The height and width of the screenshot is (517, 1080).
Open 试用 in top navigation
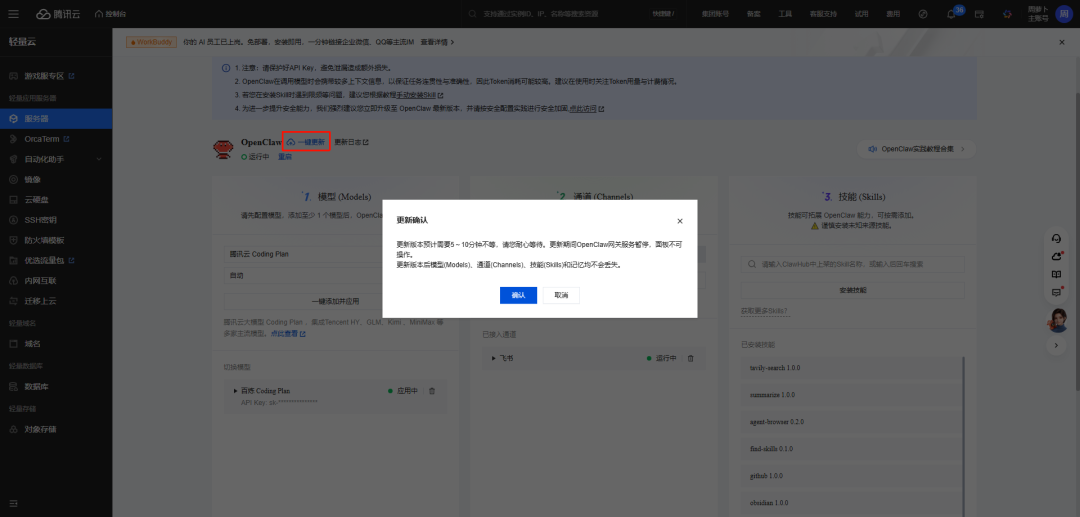pos(861,14)
